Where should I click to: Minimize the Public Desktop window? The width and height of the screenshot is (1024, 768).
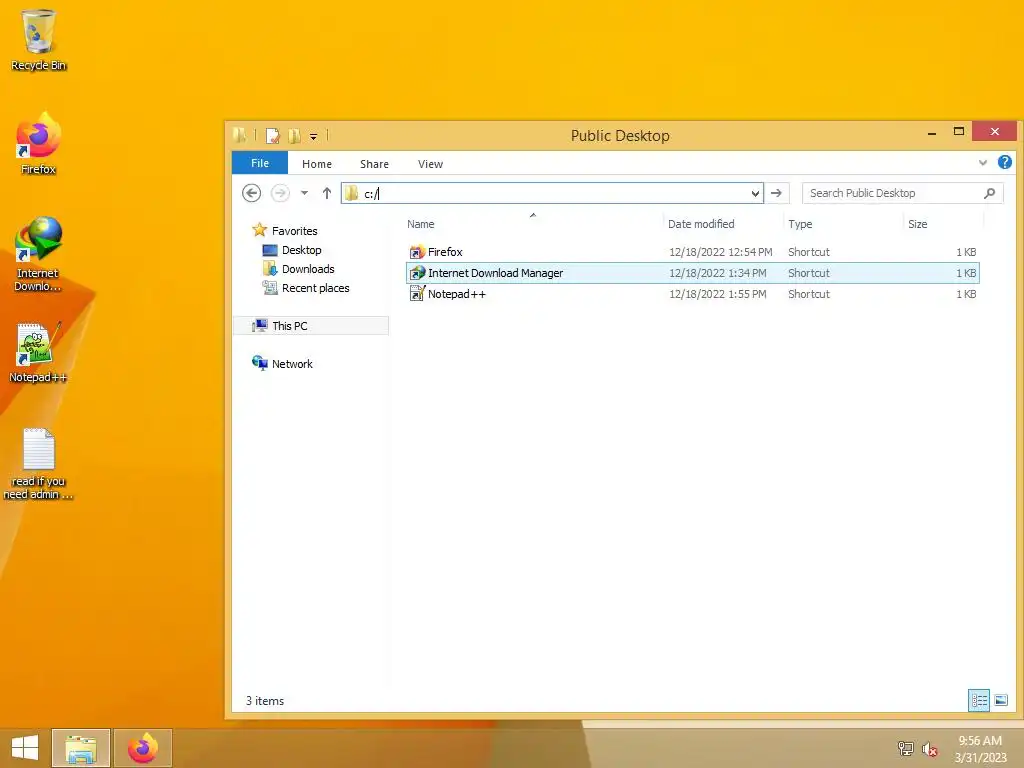932,133
